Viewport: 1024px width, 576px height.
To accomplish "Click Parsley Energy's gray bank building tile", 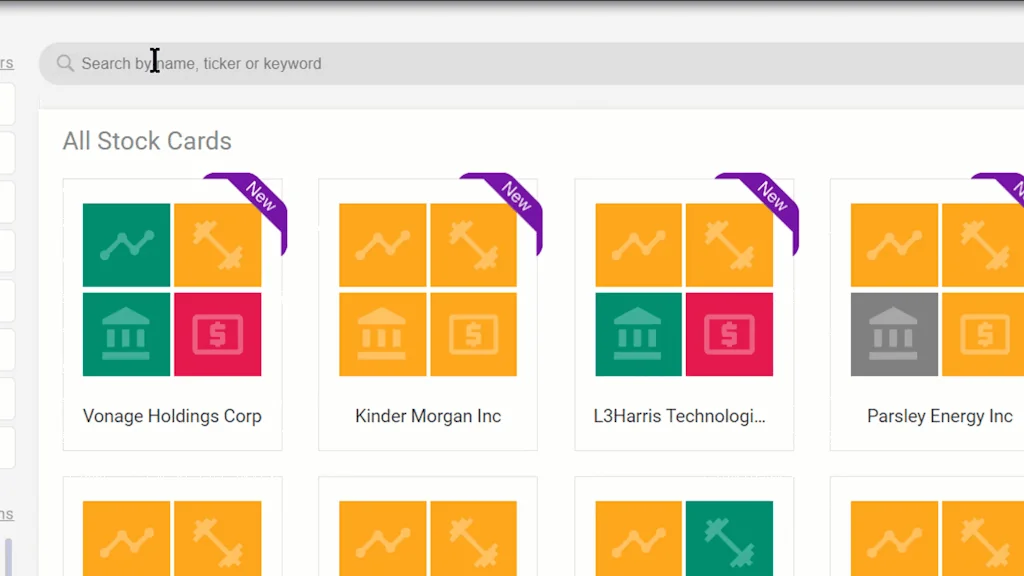I will click(x=894, y=334).
